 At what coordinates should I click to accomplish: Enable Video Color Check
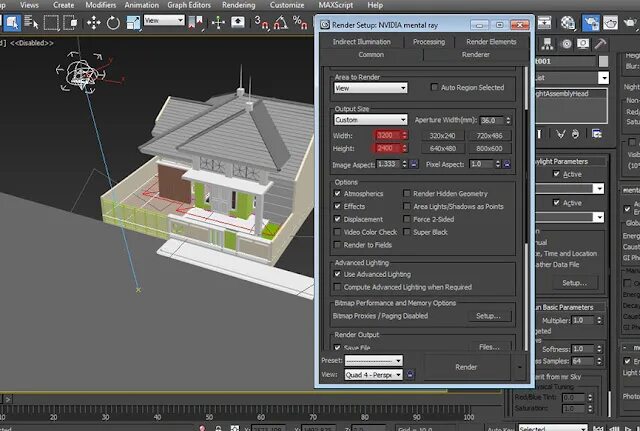[x=337, y=232]
